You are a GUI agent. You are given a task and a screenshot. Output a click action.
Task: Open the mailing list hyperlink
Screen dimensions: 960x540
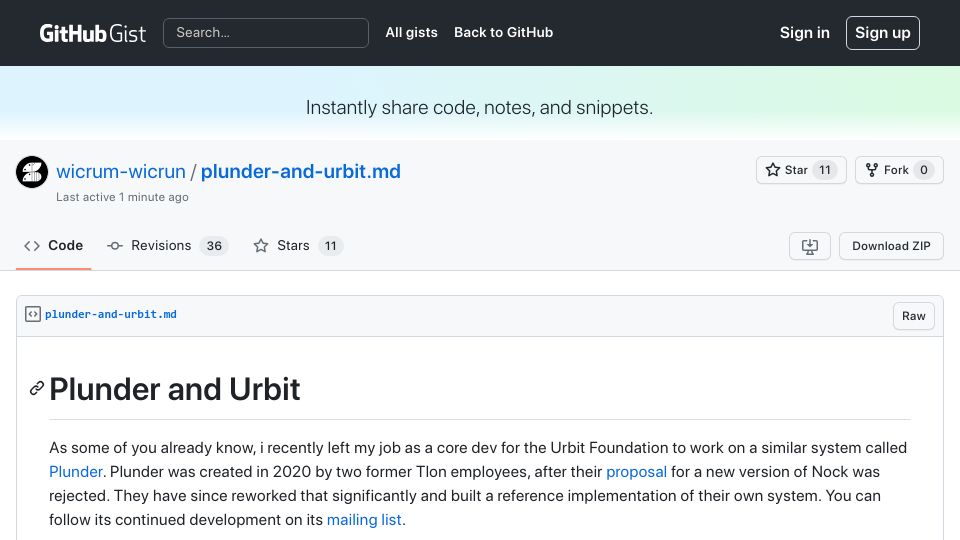pos(364,520)
